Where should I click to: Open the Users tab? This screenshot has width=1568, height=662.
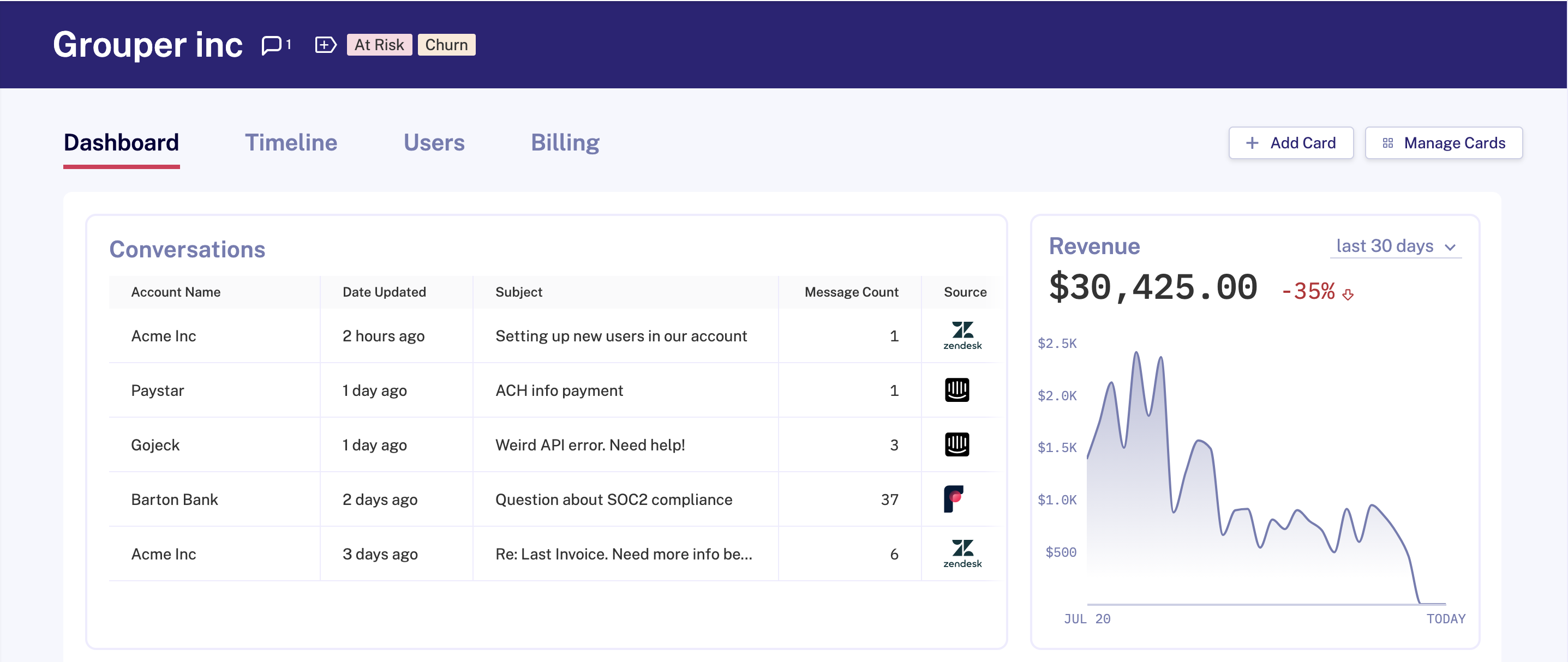(x=433, y=142)
